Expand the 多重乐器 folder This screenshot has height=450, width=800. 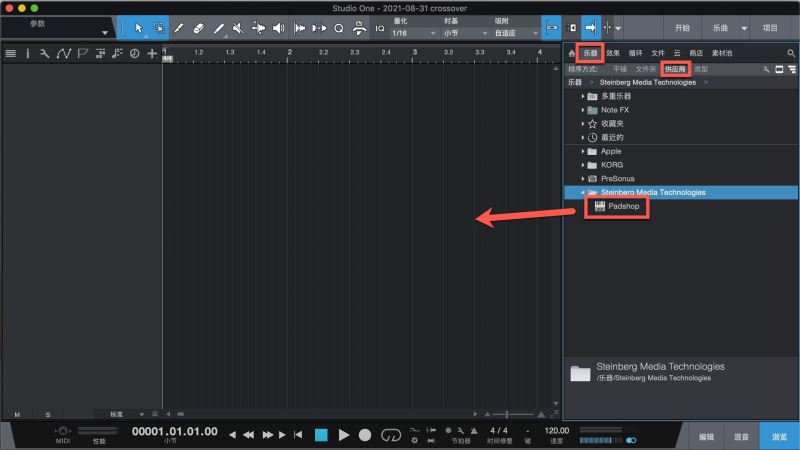click(583, 96)
